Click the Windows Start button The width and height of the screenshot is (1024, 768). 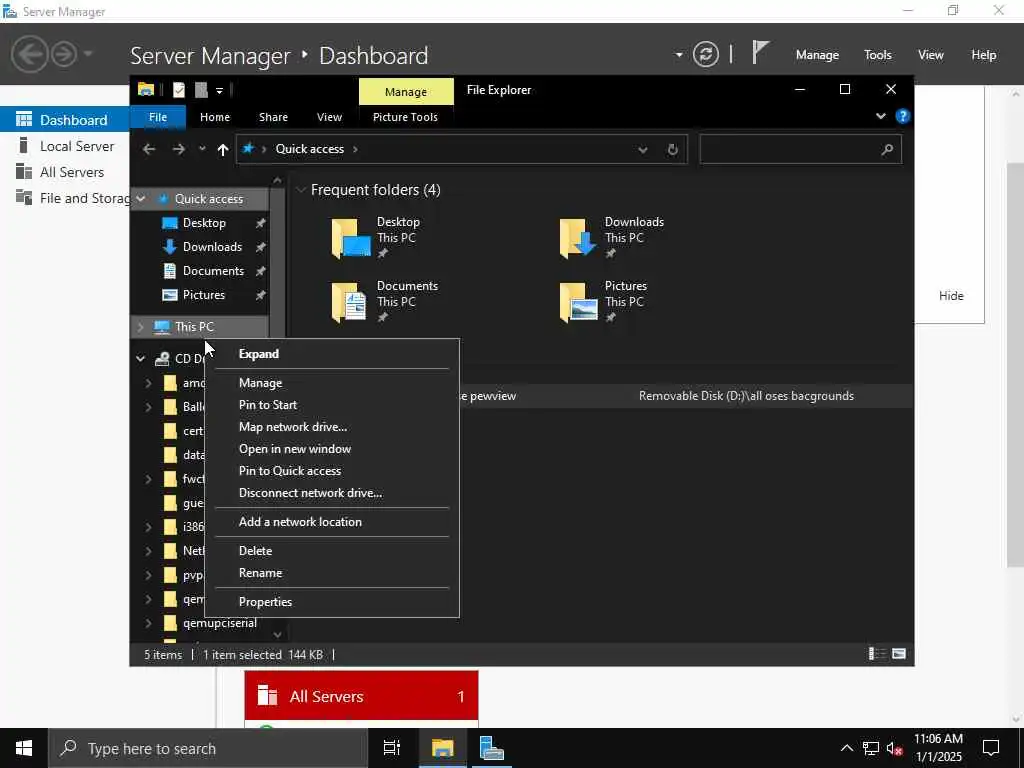point(24,748)
